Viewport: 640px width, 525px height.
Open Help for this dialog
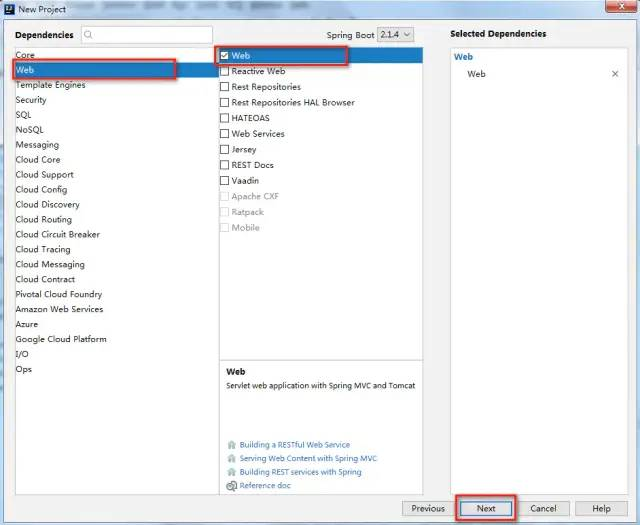click(601, 509)
